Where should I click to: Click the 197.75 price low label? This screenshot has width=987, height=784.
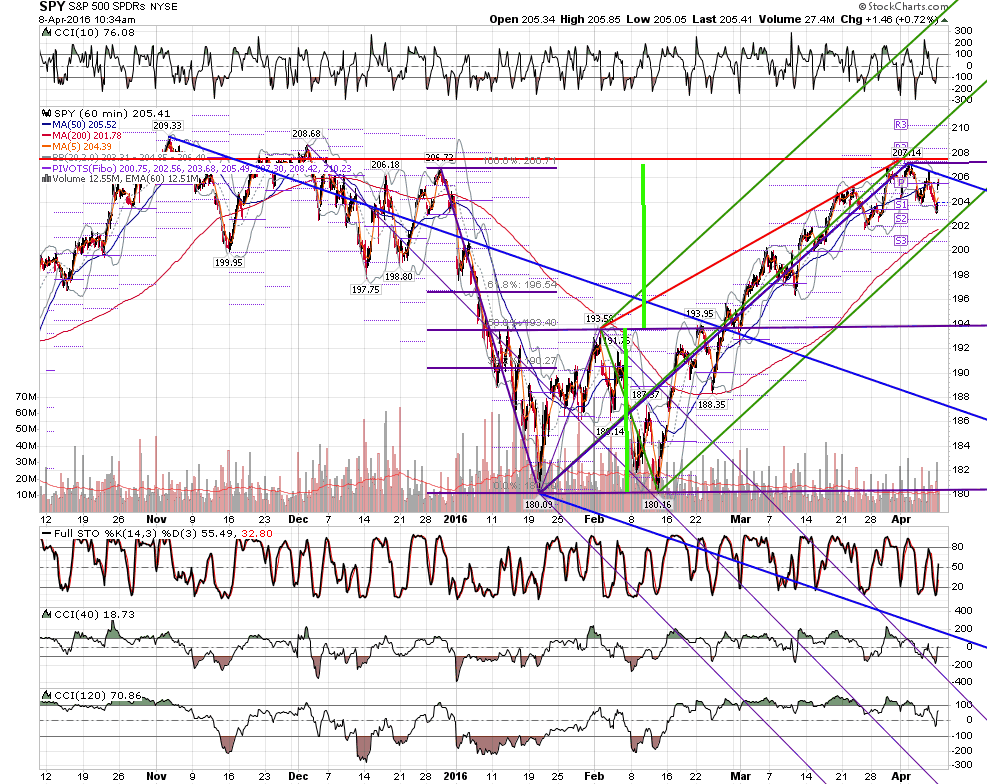tap(366, 289)
